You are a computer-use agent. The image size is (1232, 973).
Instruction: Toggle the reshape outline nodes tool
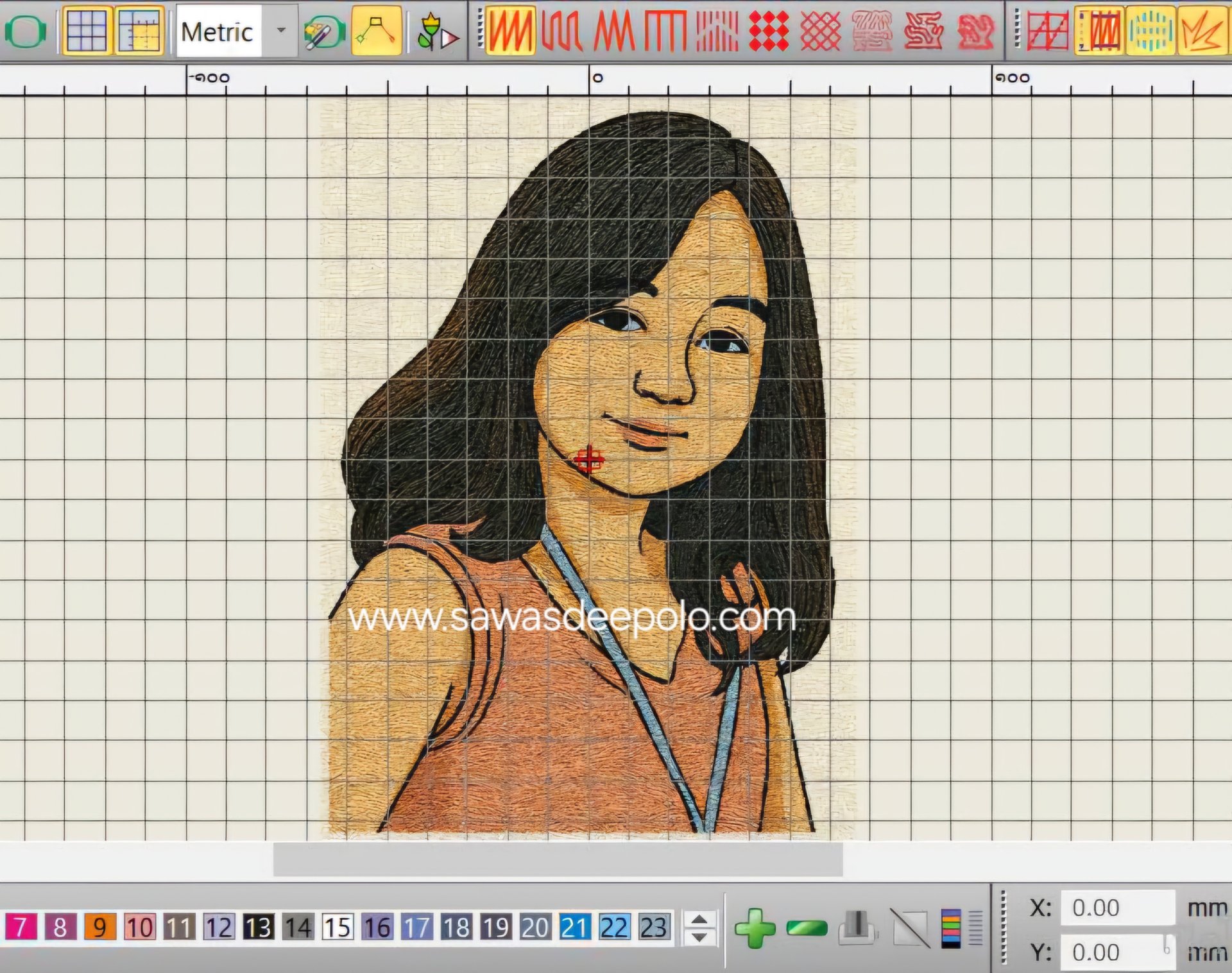(x=376, y=30)
